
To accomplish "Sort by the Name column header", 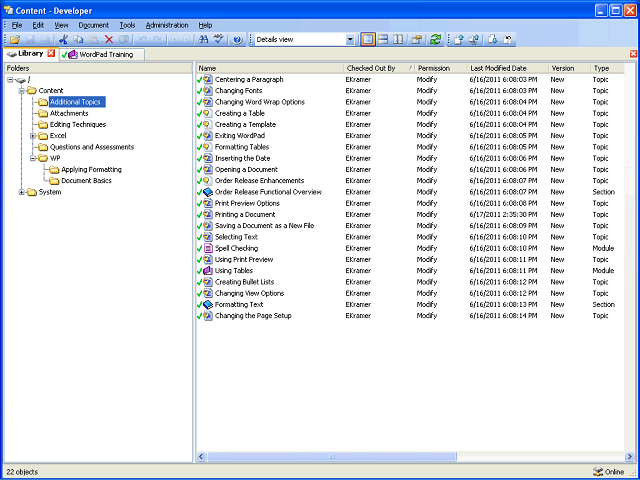I will [270, 68].
